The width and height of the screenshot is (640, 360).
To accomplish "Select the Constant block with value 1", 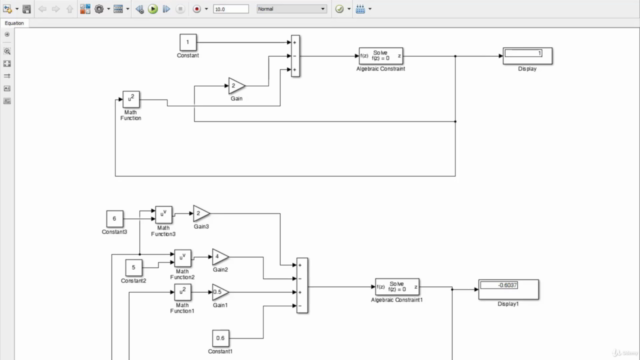I will [188, 42].
